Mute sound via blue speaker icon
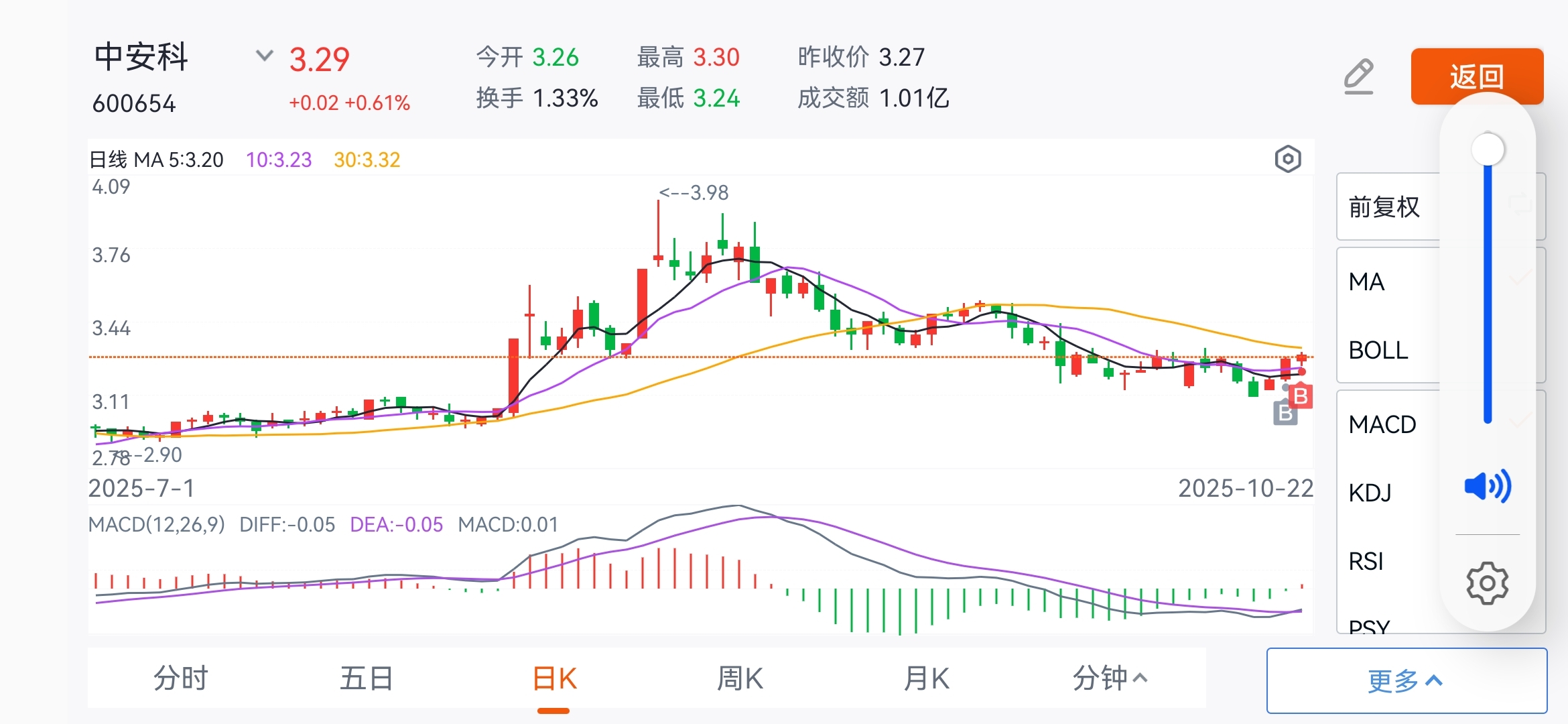 [1487, 486]
